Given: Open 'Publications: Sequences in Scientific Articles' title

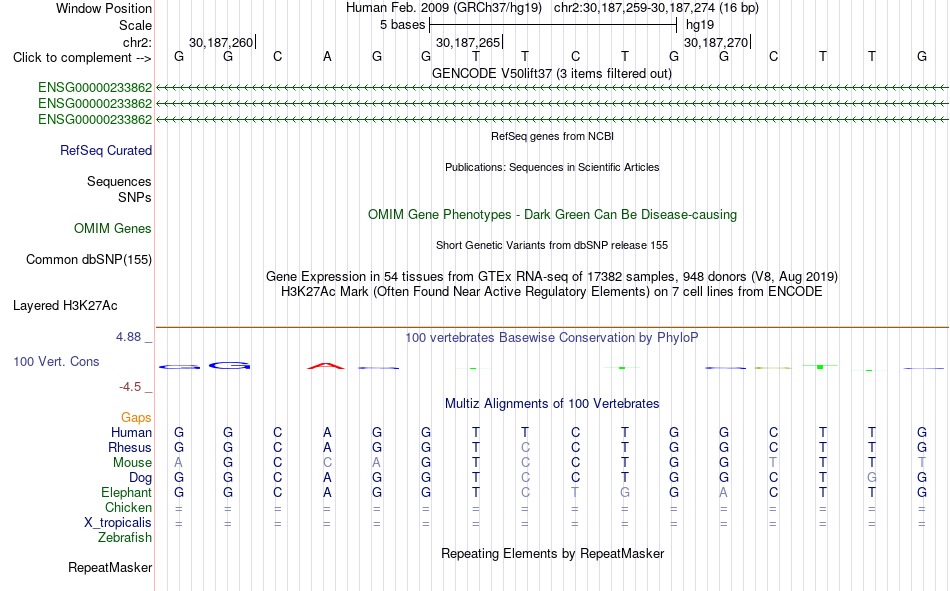Looking at the screenshot, I should click(552, 167).
